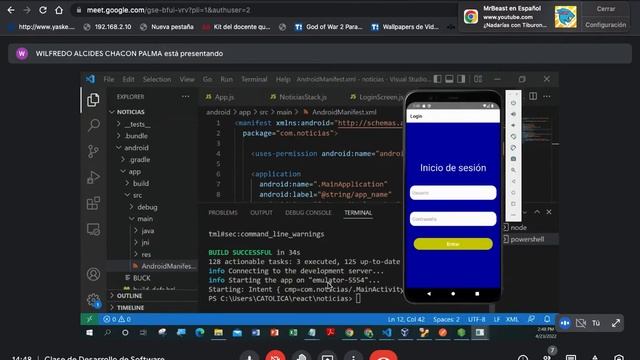This screenshot has height=360, width=640.
Task: Open the Manage gear in activity bar
Action: 93,300
